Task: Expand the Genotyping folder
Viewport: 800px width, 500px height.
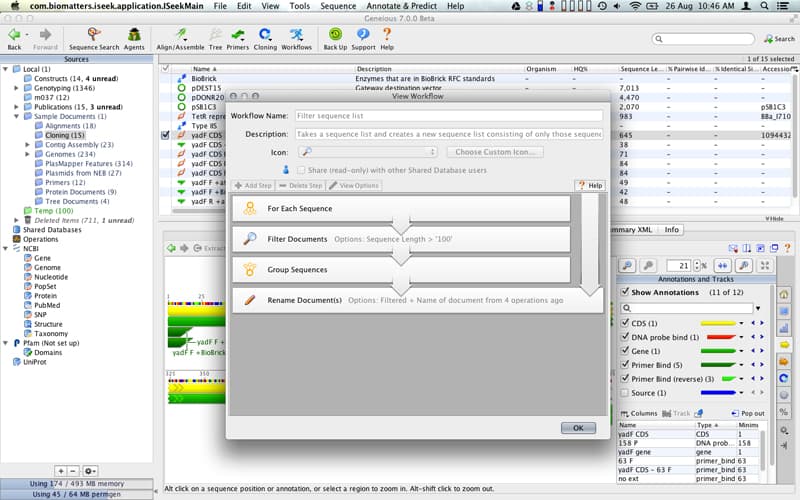Action: point(16,88)
